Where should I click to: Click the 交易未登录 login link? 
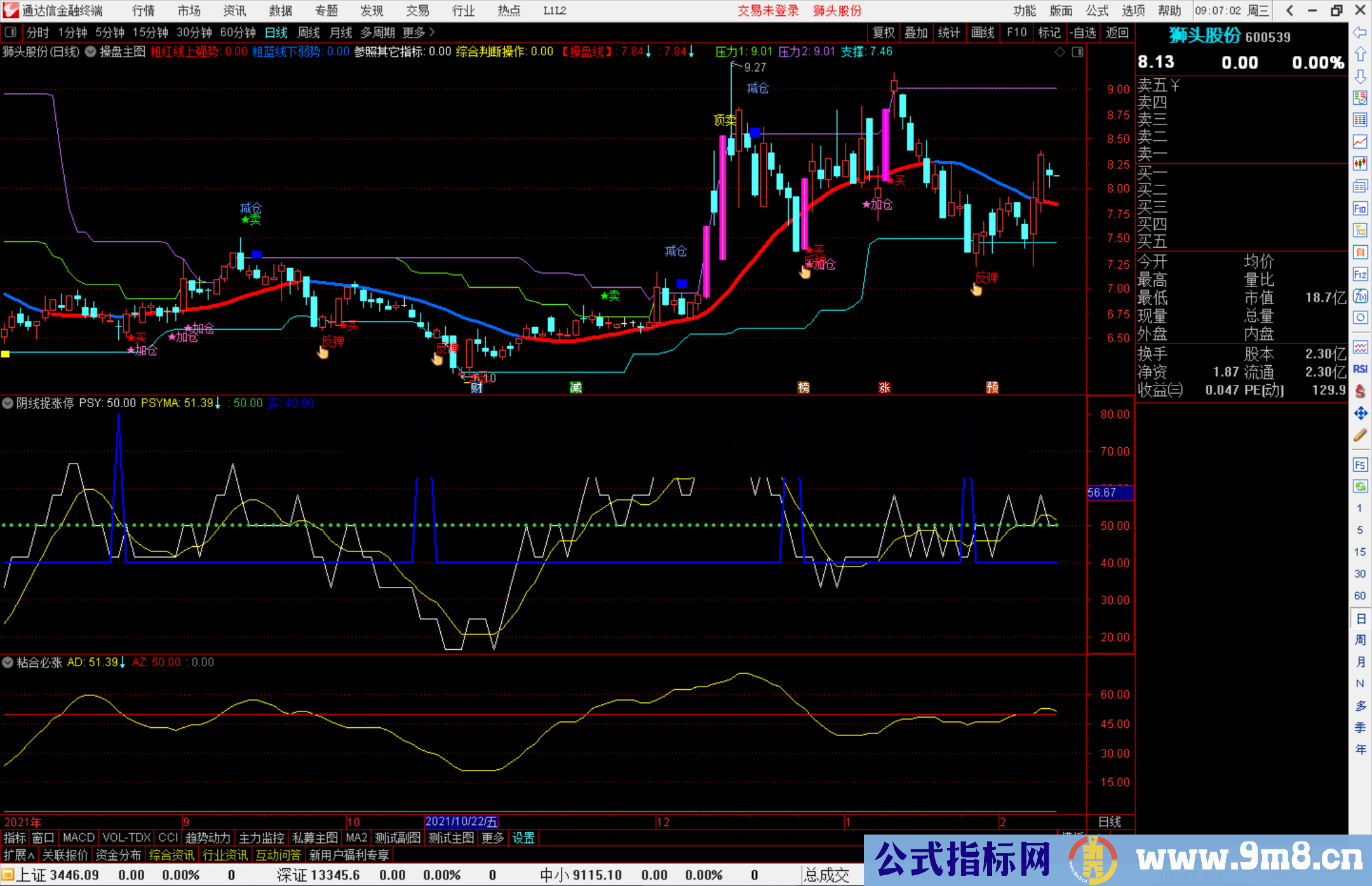pos(768,10)
